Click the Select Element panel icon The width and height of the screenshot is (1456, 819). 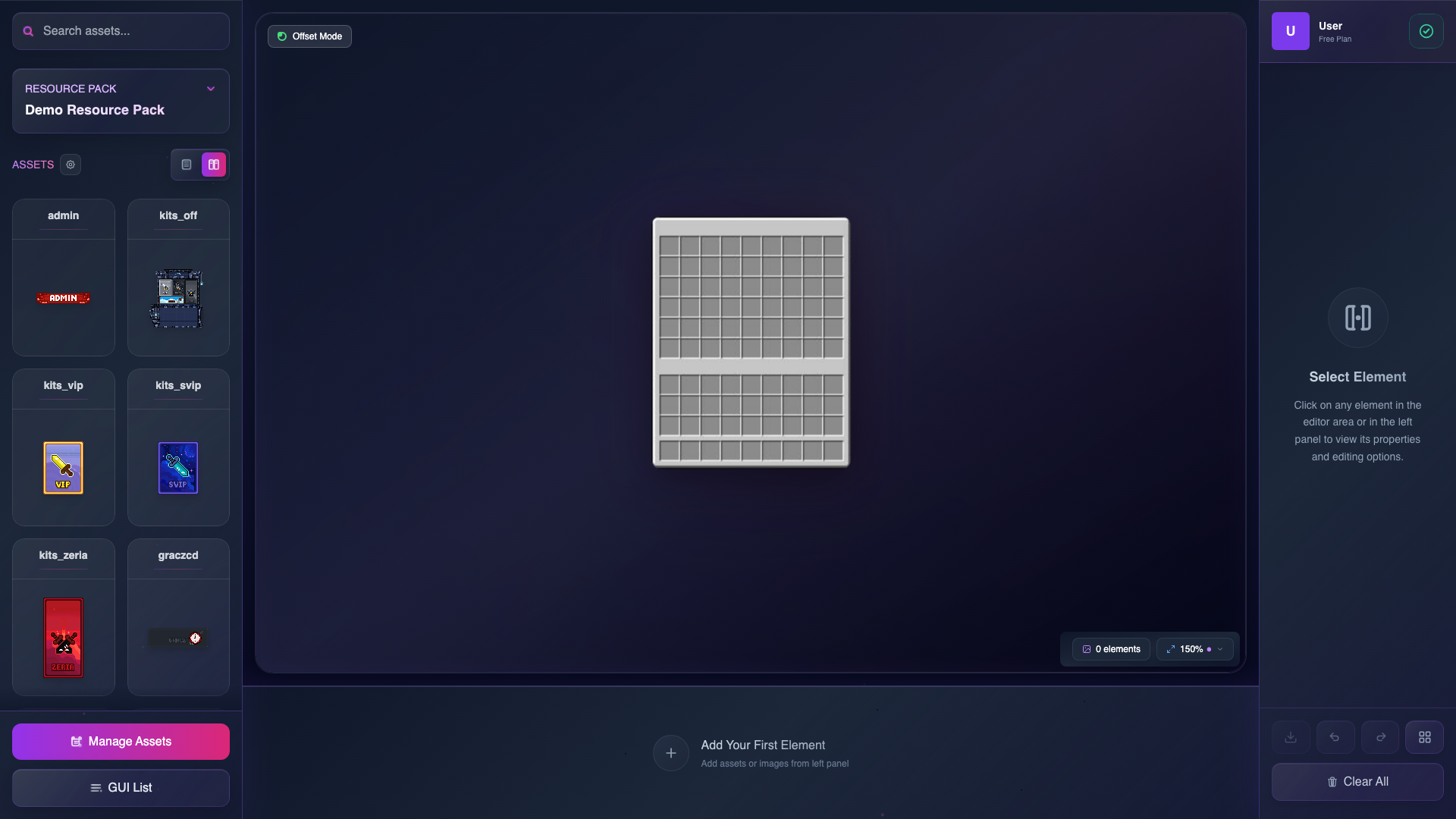pyautogui.click(x=1357, y=318)
